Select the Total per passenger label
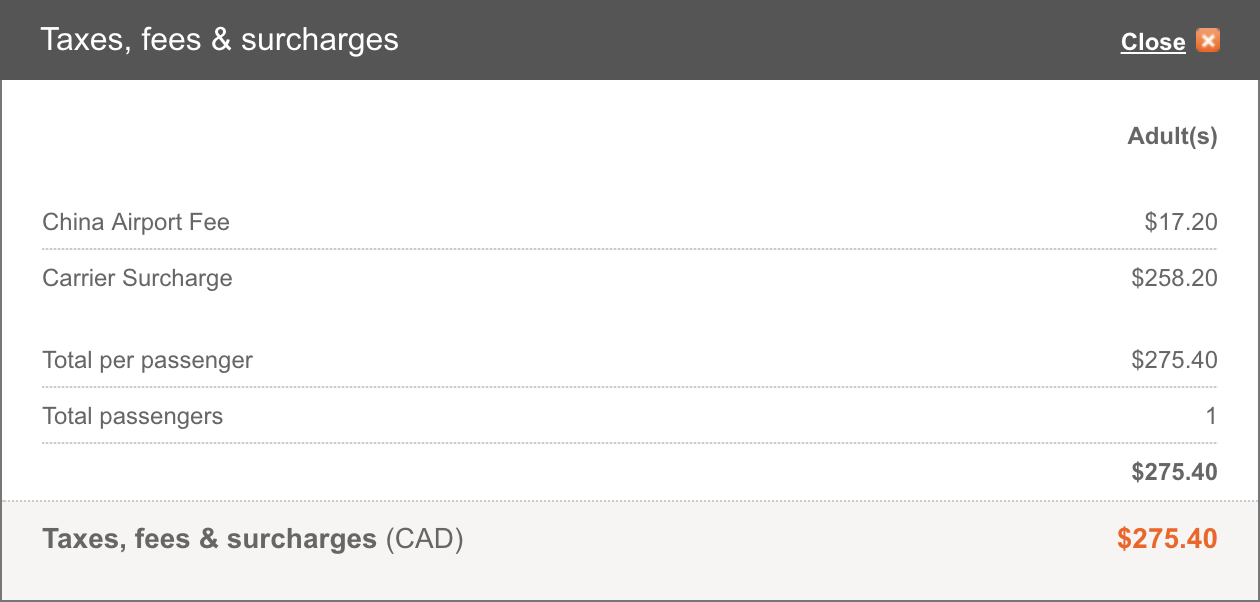This screenshot has height=602, width=1260. [x=147, y=360]
